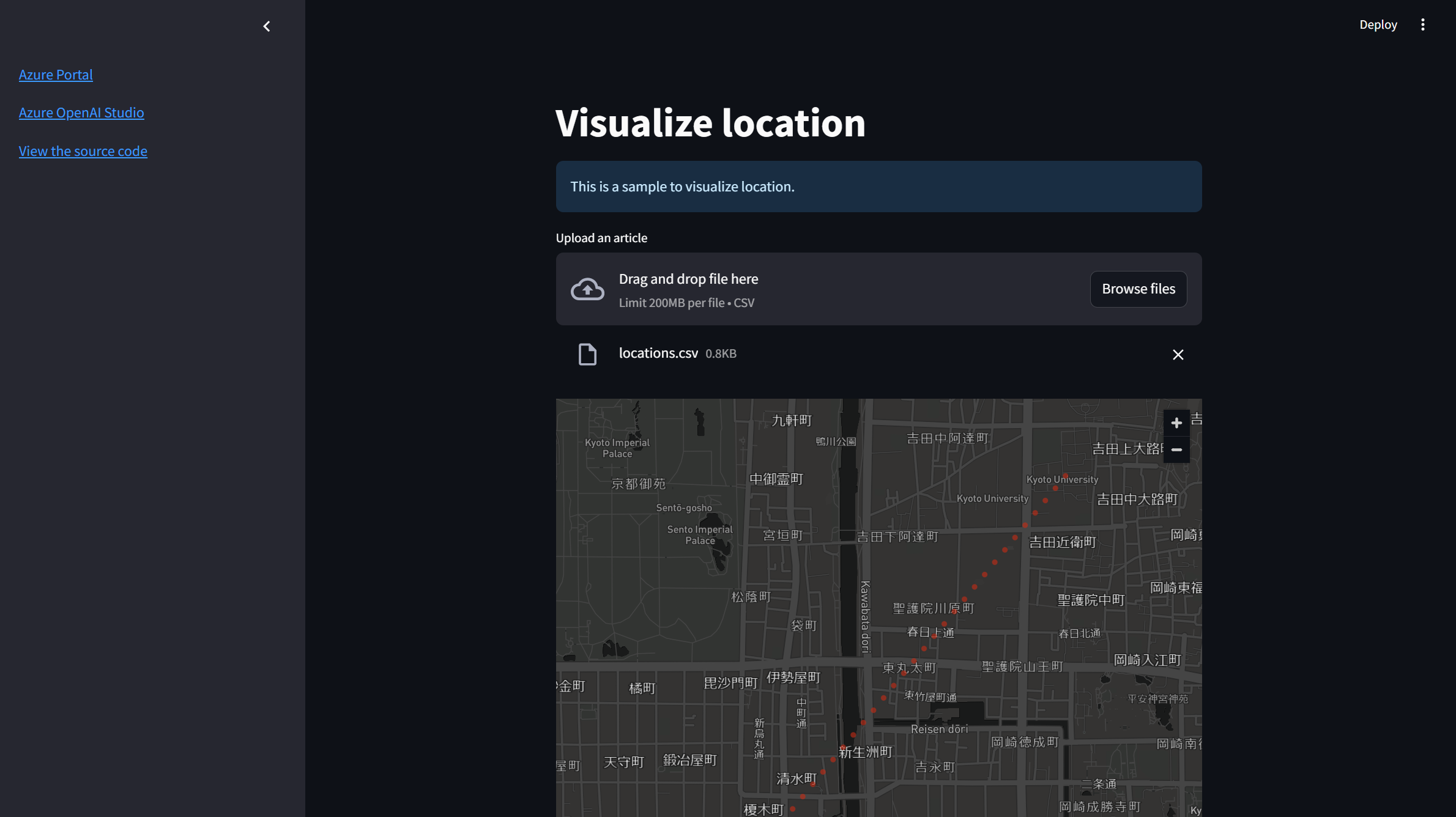Click the Visualize location heading
Screen dimensions: 1456x817
tap(710, 122)
